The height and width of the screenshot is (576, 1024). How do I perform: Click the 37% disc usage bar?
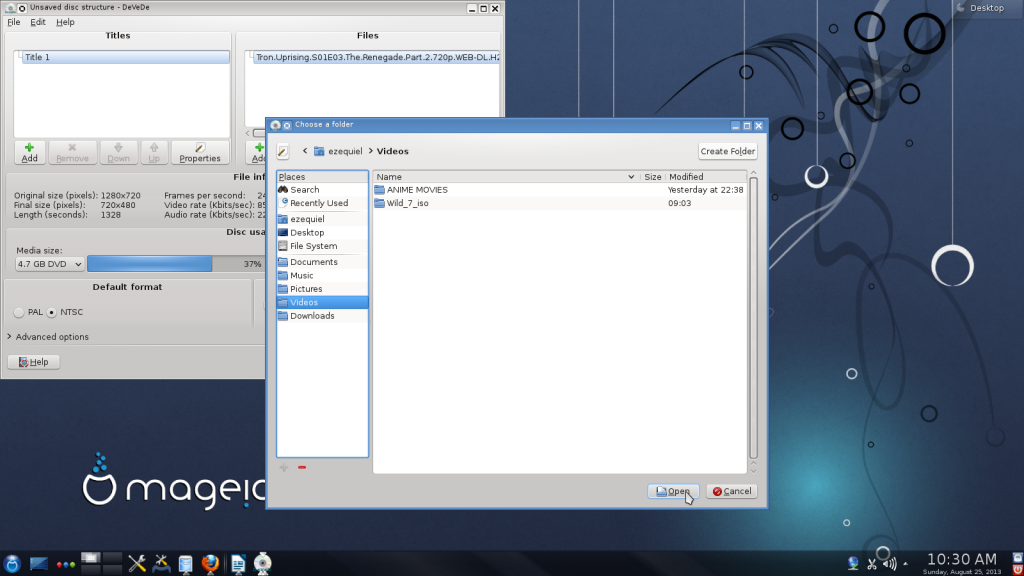coord(176,264)
